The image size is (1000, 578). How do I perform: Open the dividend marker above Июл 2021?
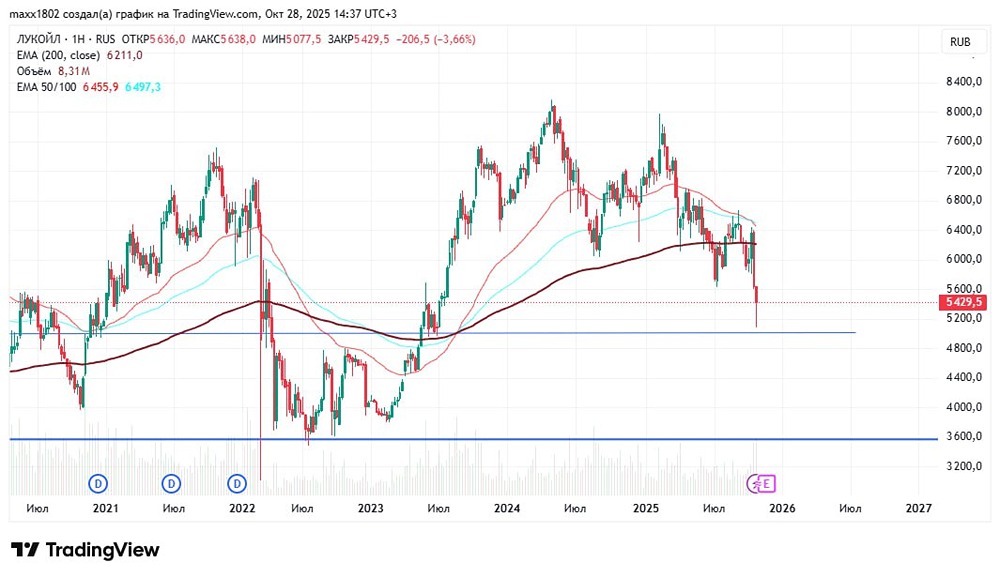[x=171, y=484]
